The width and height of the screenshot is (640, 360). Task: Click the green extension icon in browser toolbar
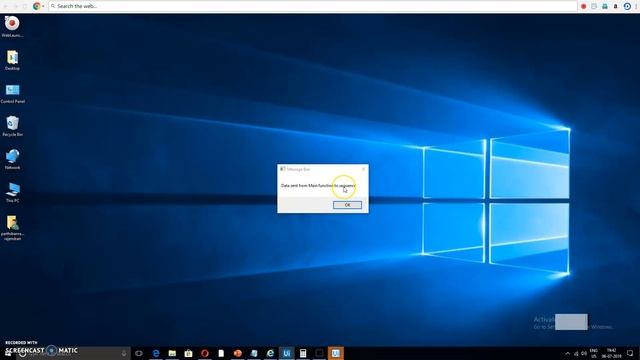click(605, 6)
